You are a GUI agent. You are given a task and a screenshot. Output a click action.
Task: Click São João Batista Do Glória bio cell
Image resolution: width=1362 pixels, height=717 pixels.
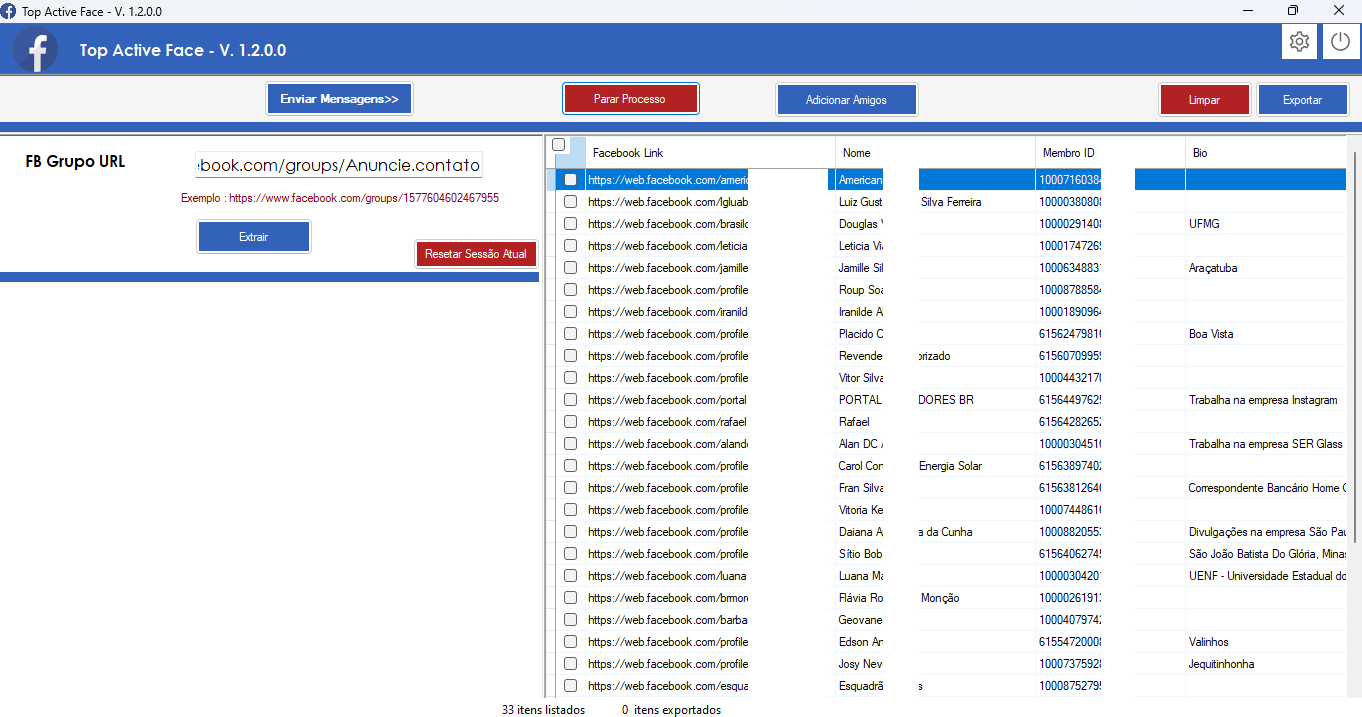tap(1265, 554)
